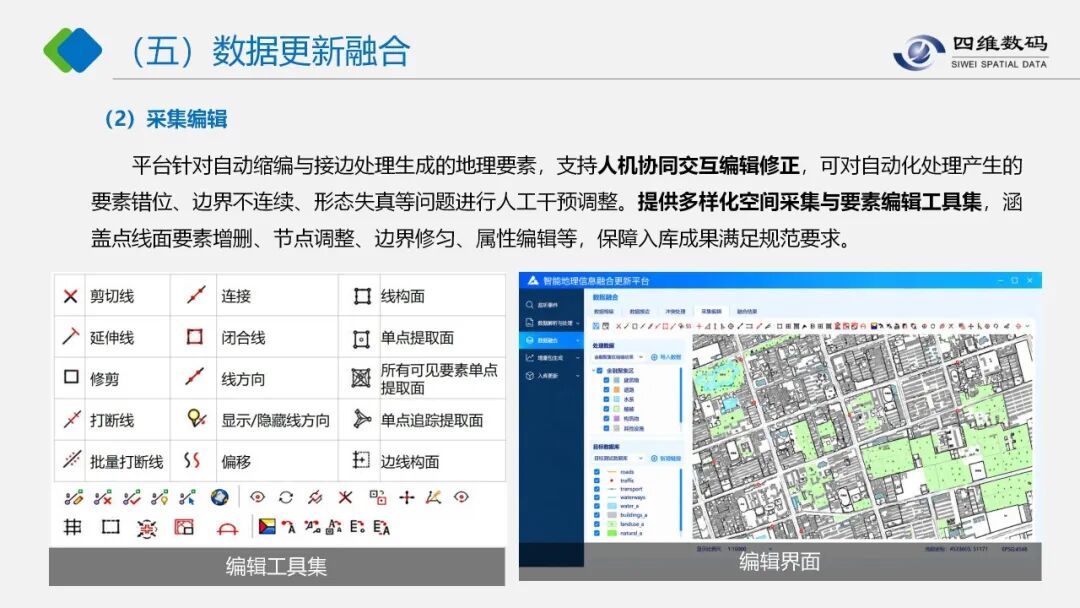The height and width of the screenshot is (608, 1080).
Task: Pick the 偏移 offset curves icon
Action: (x=192, y=460)
